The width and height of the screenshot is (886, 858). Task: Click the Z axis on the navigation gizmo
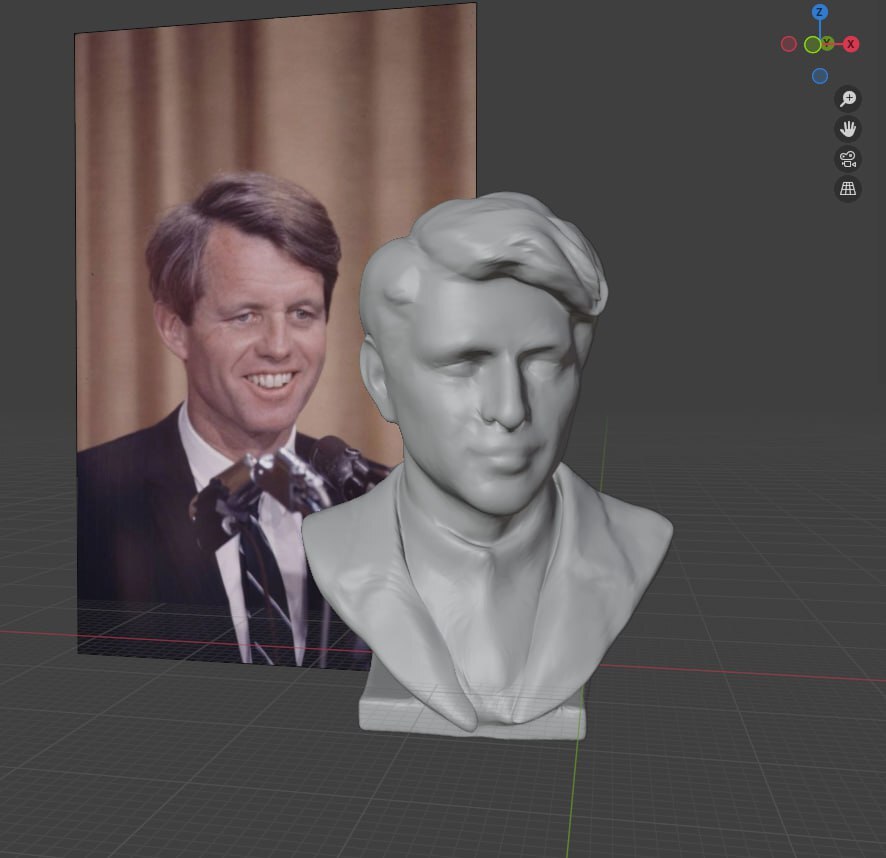(x=819, y=12)
